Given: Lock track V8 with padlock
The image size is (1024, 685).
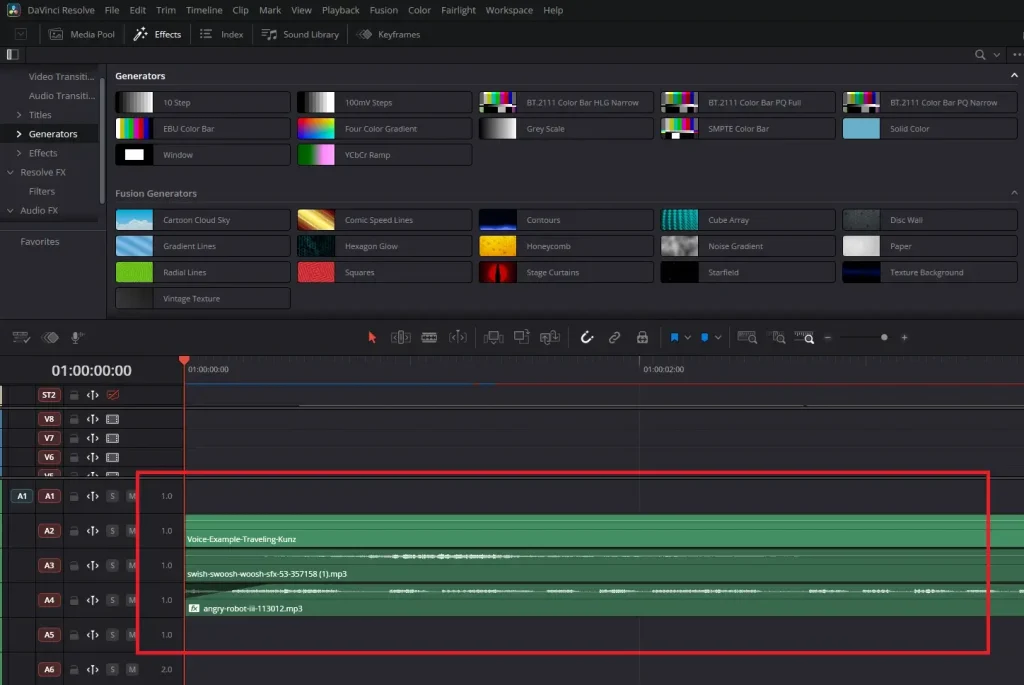Looking at the screenshot, I should (x=74, y=419).
